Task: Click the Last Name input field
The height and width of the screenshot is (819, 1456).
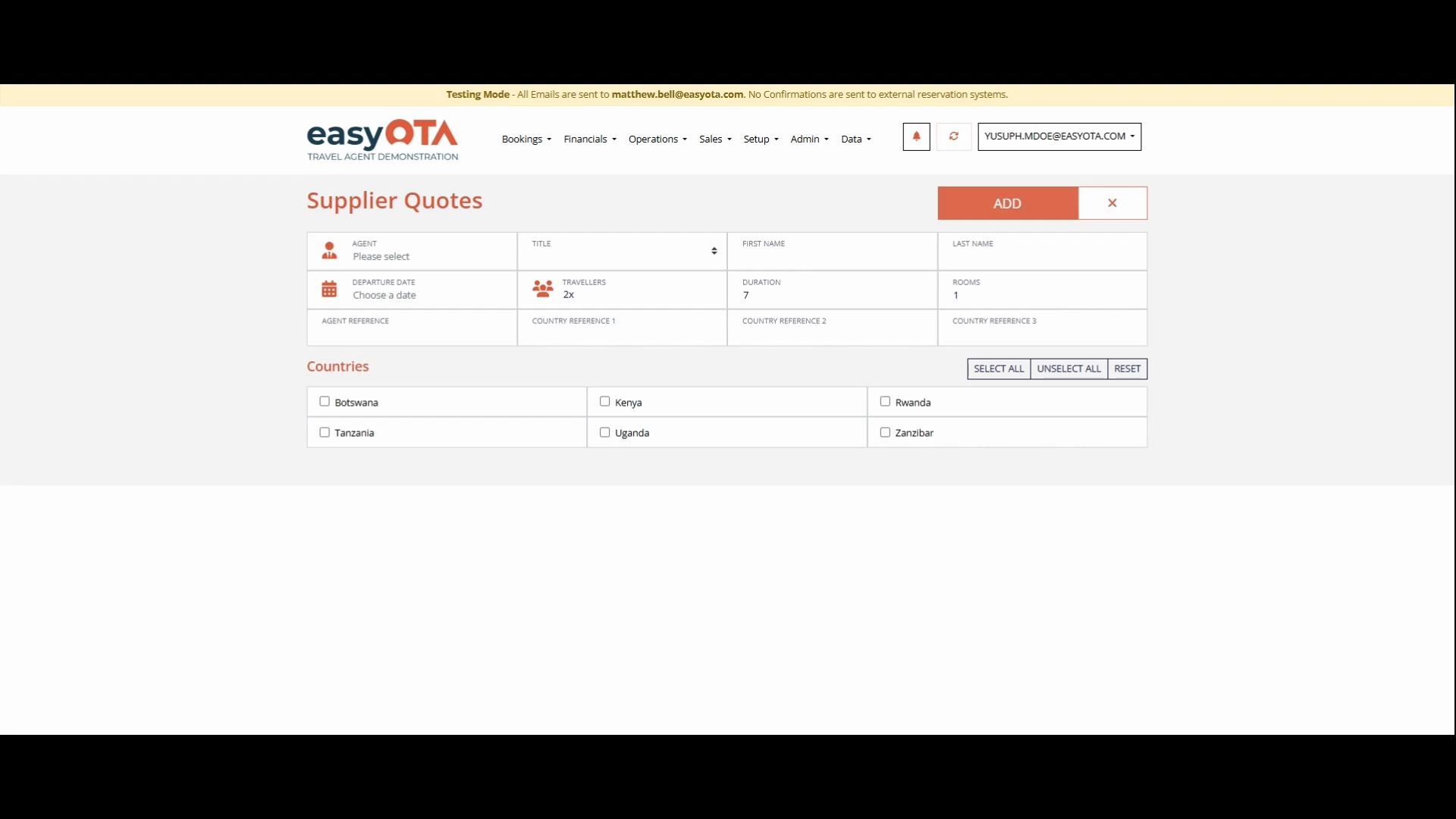Action: tap(1042, 251)
